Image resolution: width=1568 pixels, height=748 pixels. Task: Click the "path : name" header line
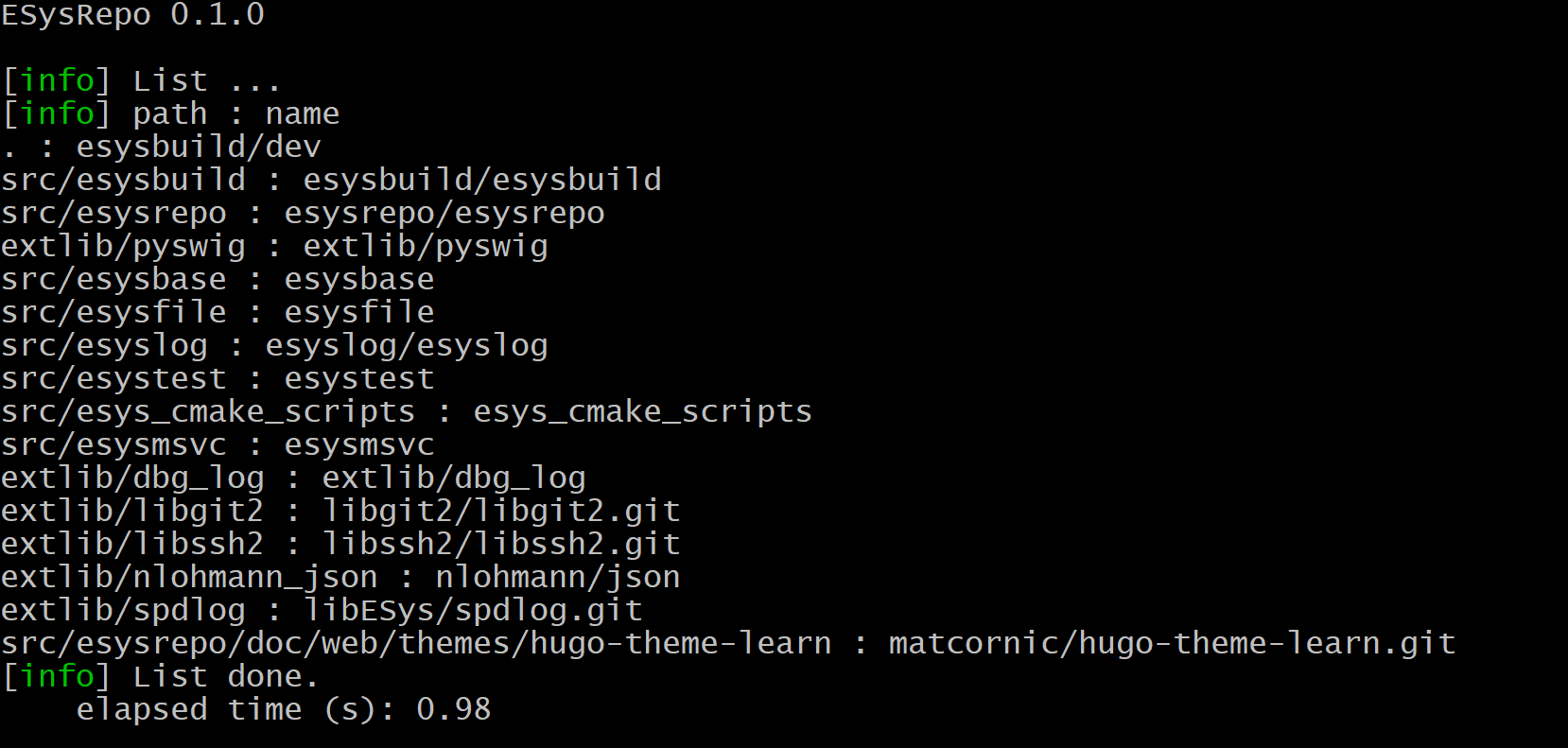click(x=235, y=114)
